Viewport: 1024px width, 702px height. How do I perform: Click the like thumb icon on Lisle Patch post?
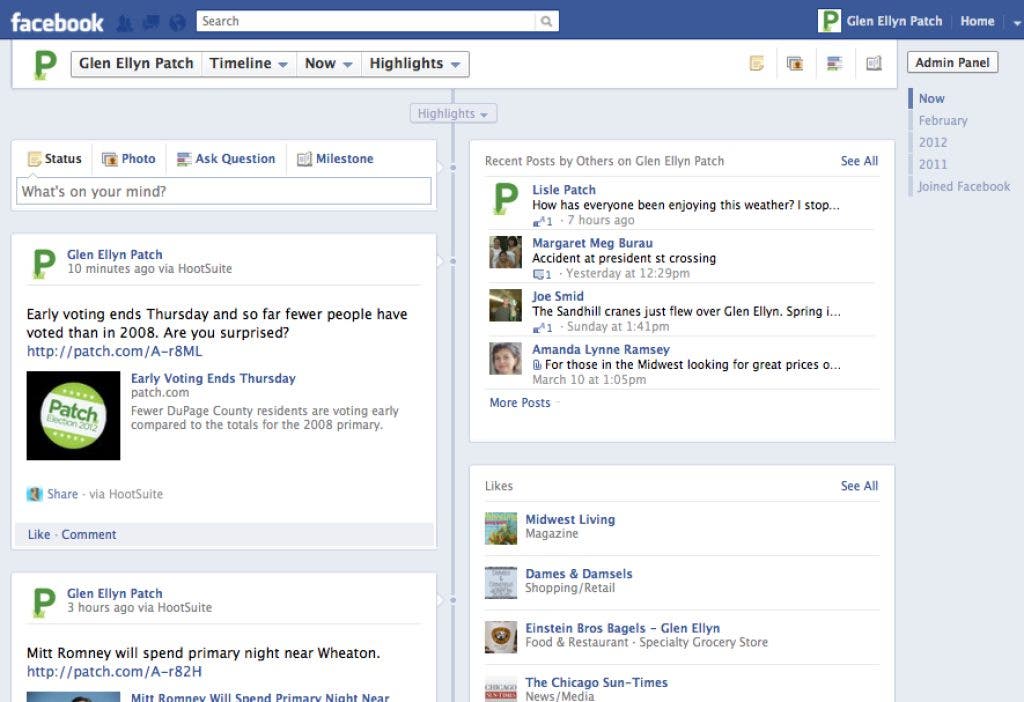tap(538, 221)
